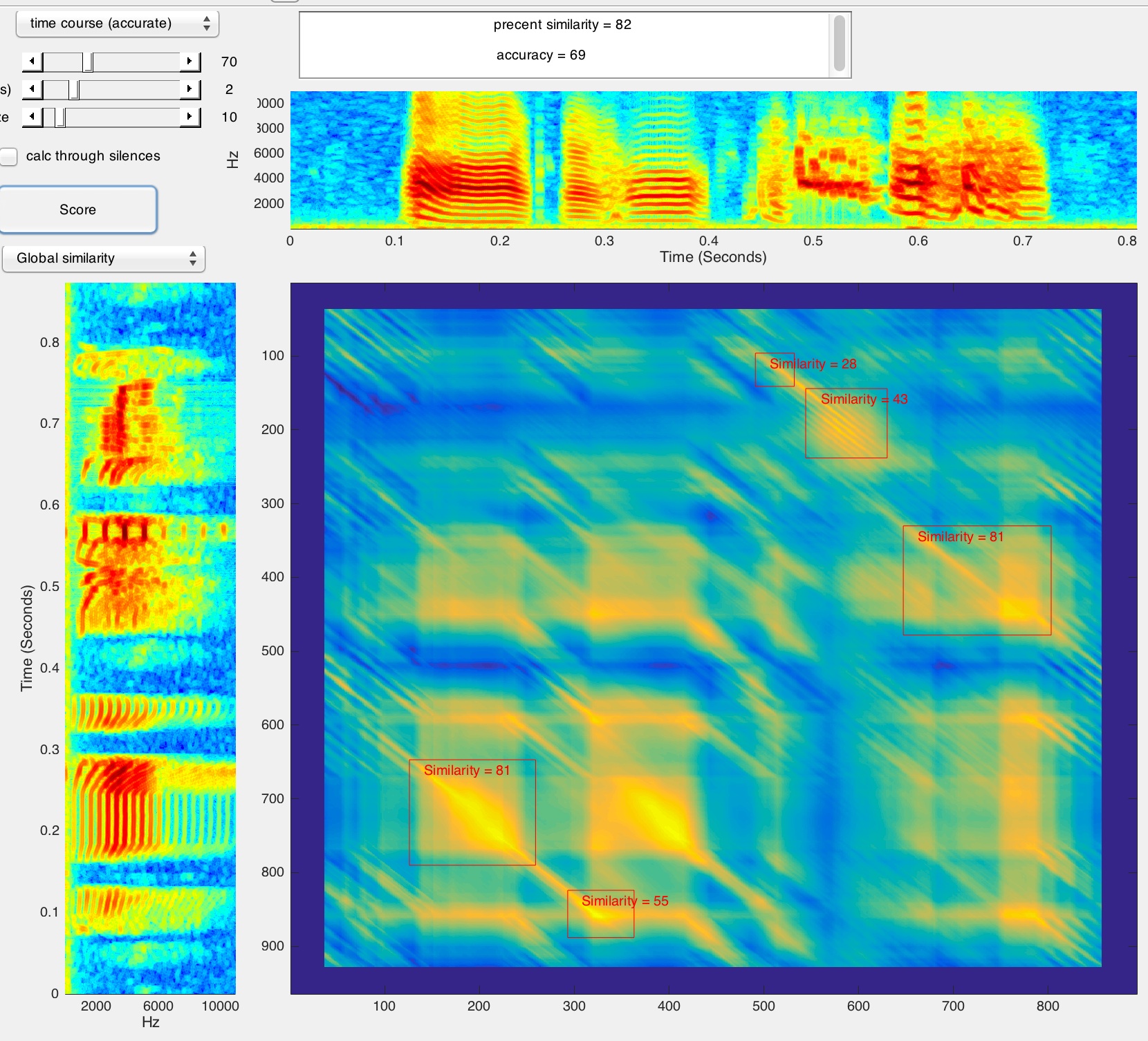1148x1041 pixels.
Task: Click the percent similarity results text box
Action: coord(564,44)
